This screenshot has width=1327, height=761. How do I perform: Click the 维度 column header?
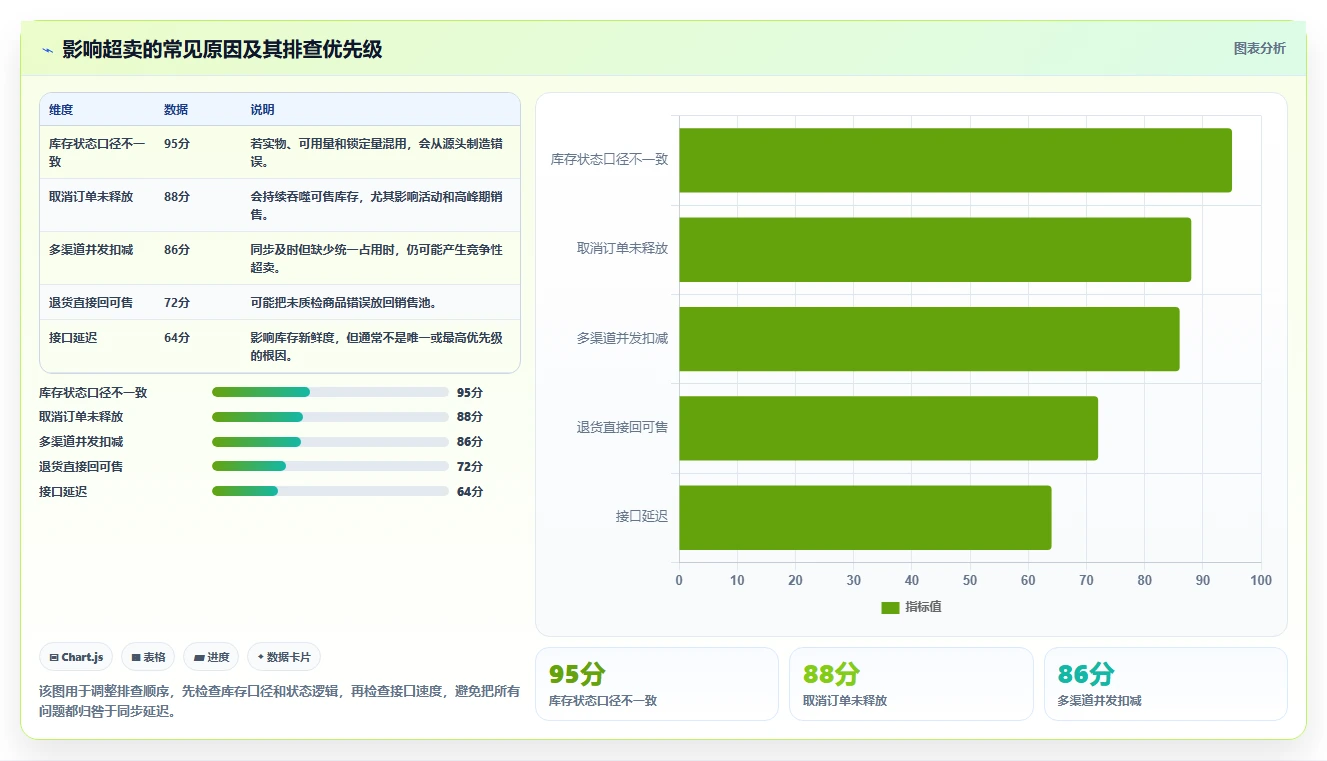coord(61,110)
